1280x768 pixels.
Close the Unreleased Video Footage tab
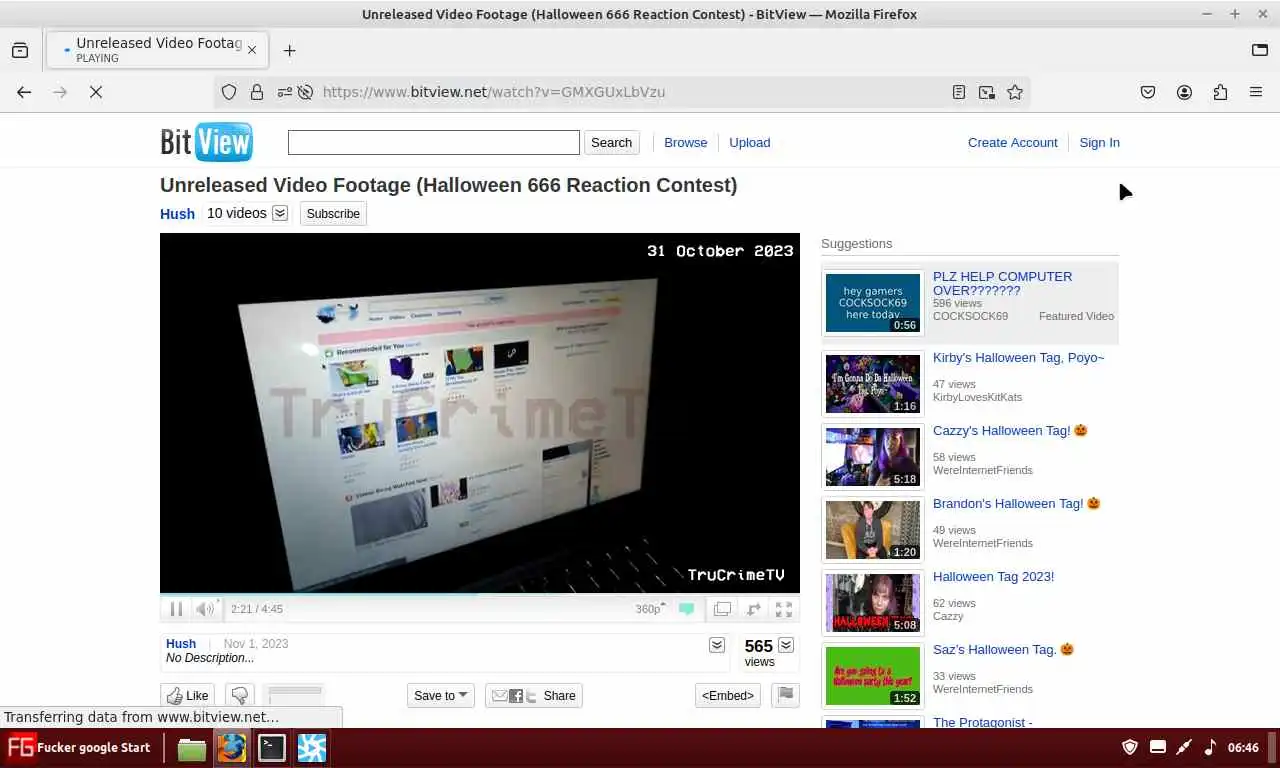(x=252, y=50)
